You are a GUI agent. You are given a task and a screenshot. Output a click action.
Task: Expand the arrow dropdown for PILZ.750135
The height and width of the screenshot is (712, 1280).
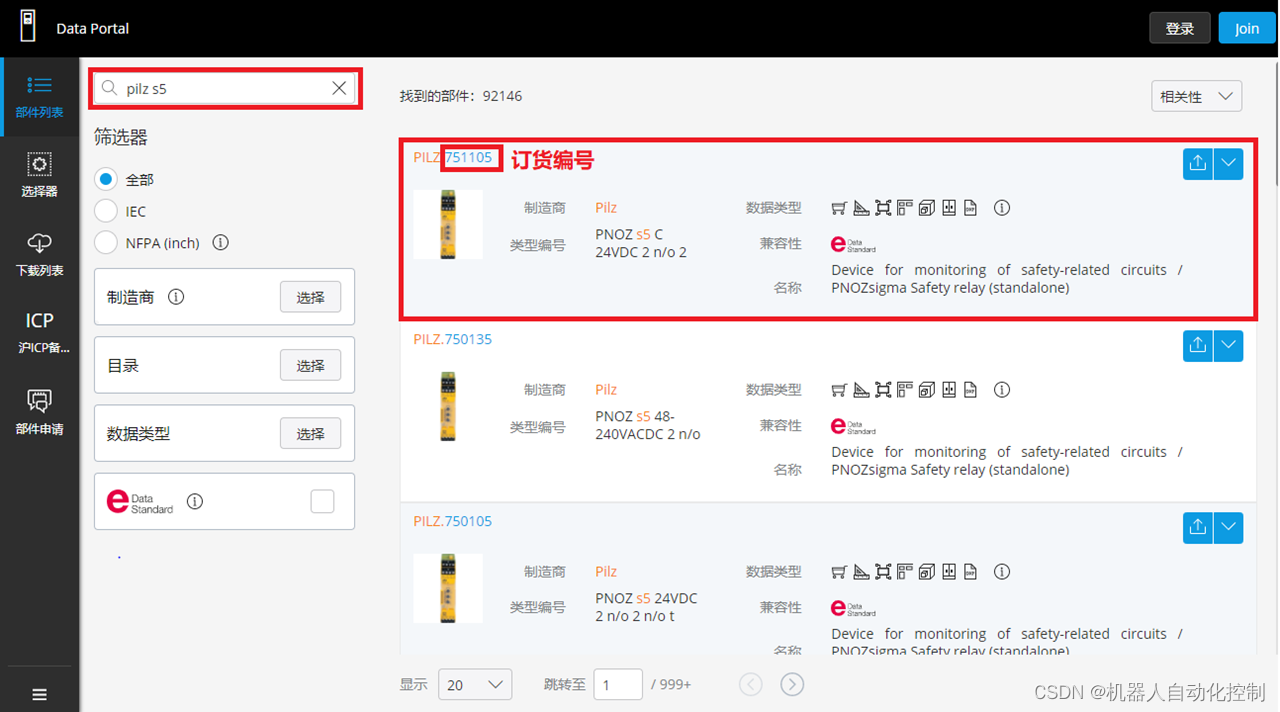[x=1228, y=346]
